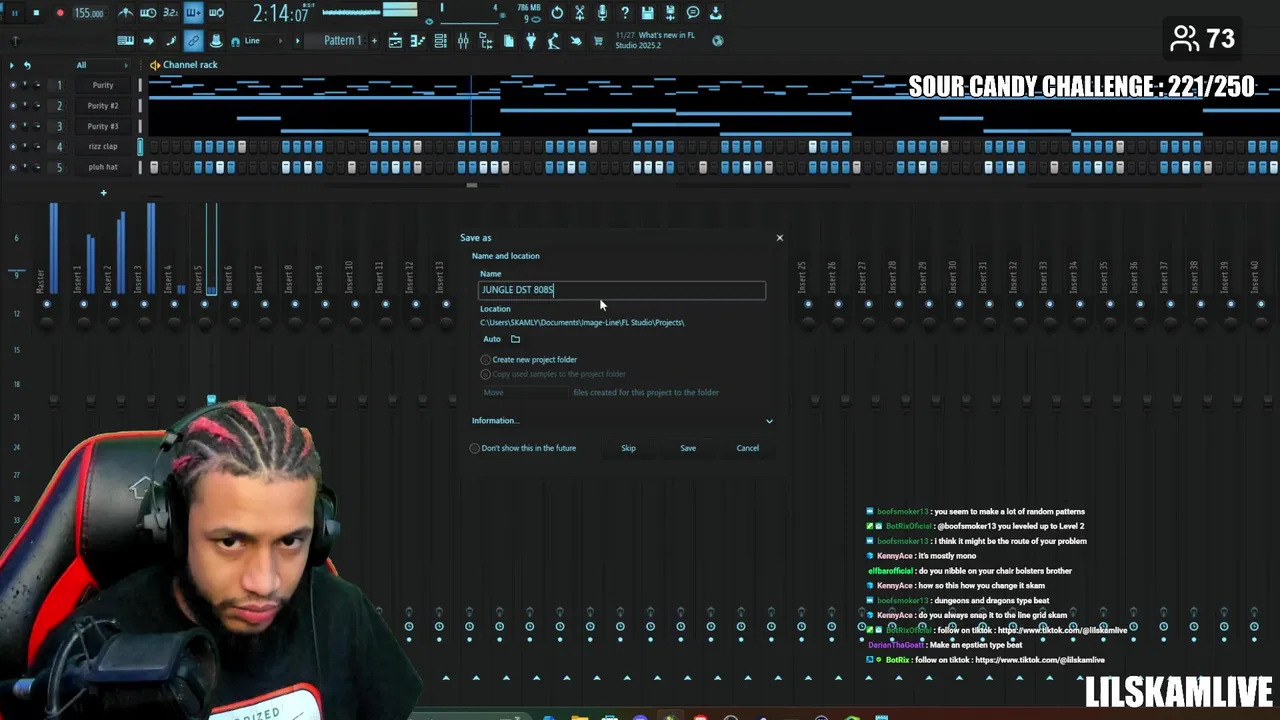Enable Create new project folder option
1280x720 pixels.
(529, 359)
